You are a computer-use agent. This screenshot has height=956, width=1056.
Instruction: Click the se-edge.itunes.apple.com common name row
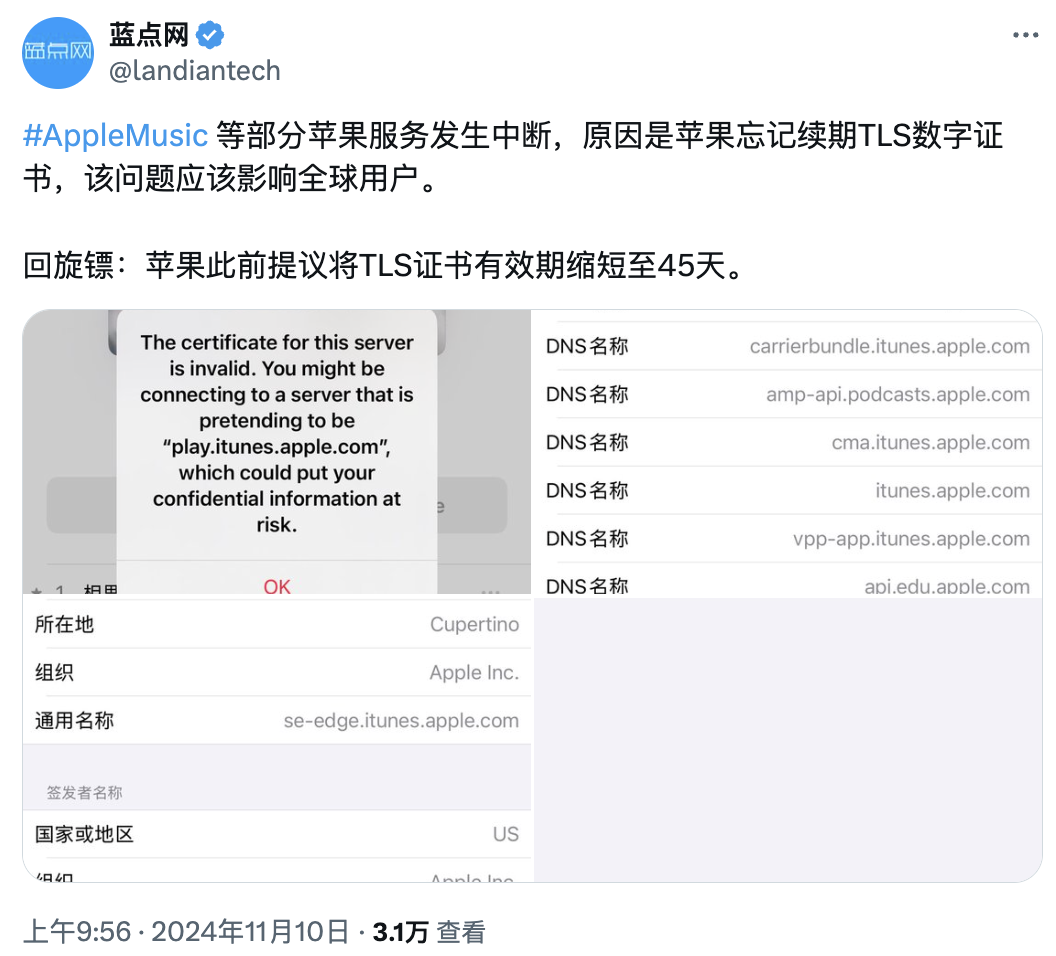(x=277, y=720)
